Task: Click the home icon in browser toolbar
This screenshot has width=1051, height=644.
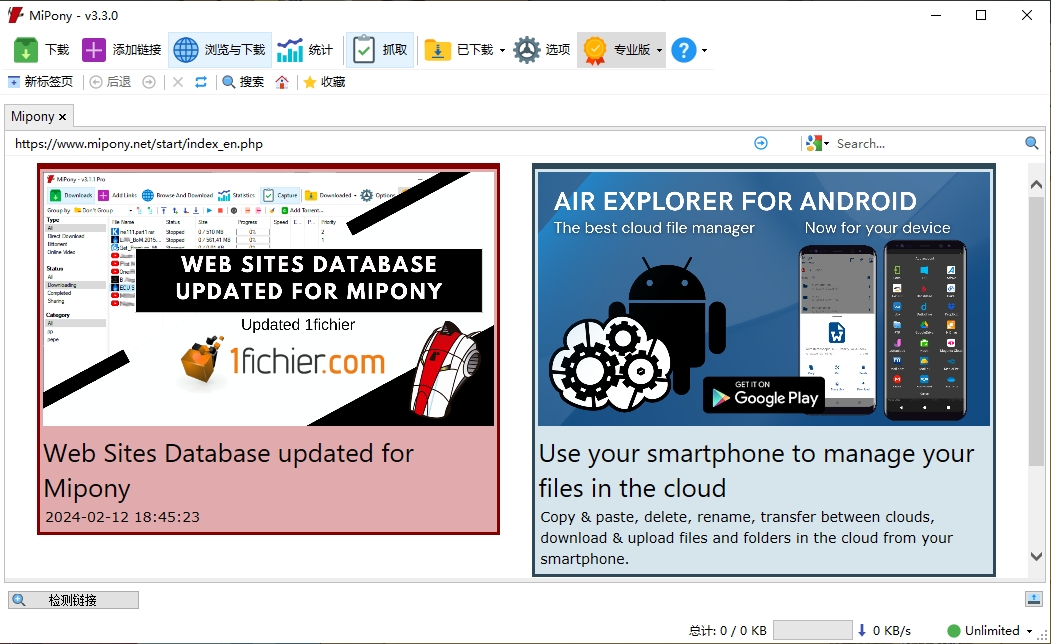Action: [x=281, y=81]
